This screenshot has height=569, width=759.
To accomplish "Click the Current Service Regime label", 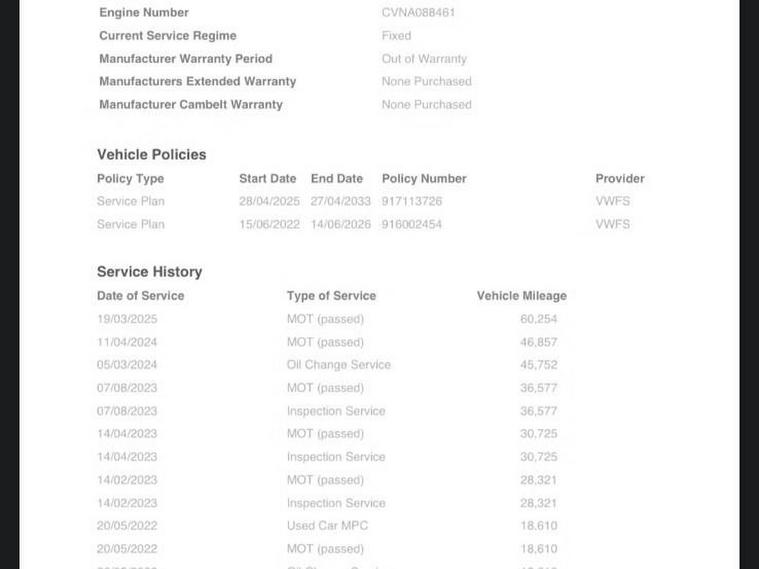I will 168,36.
